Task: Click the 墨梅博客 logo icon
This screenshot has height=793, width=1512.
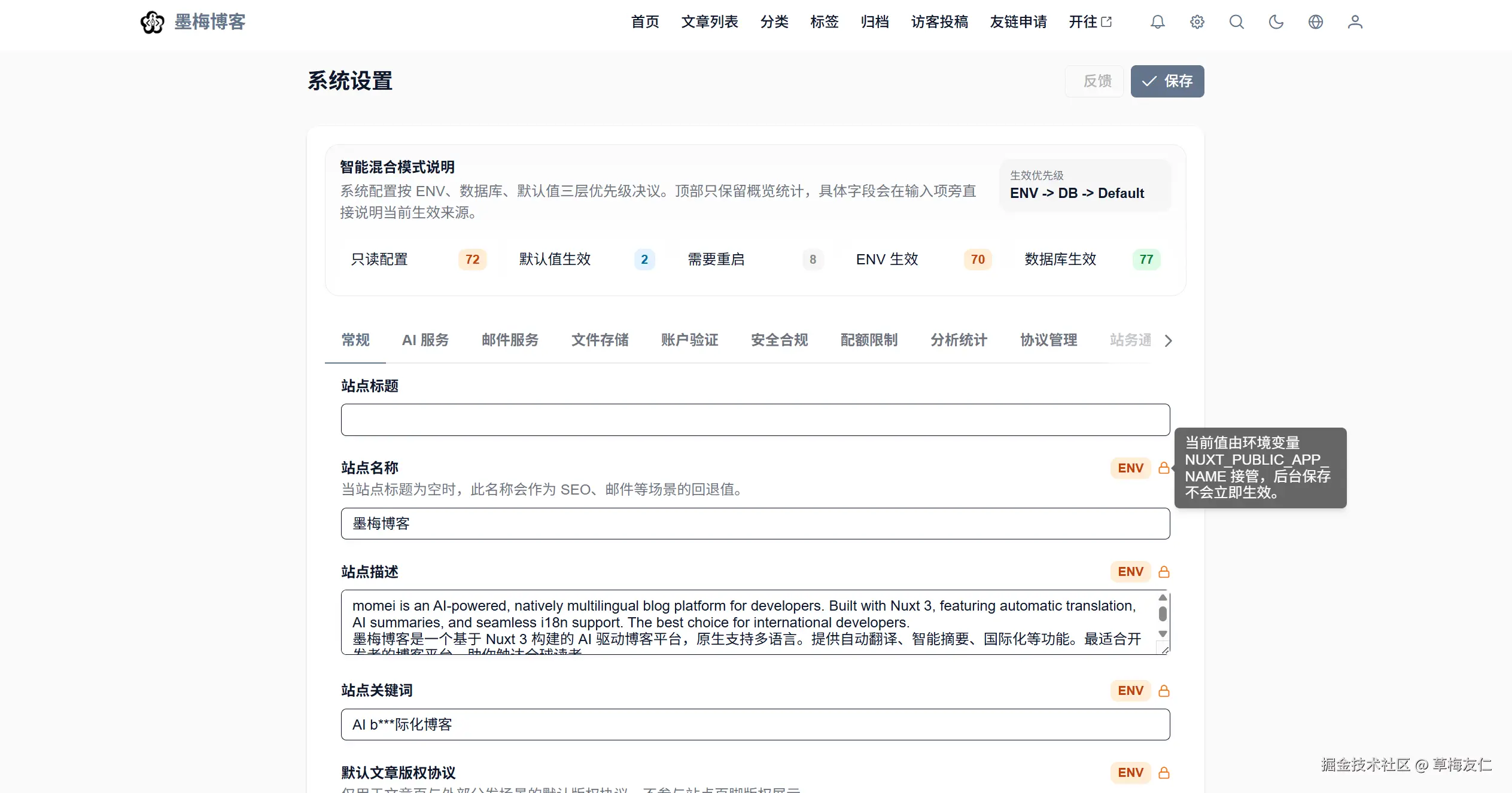Action: (152, 22)
